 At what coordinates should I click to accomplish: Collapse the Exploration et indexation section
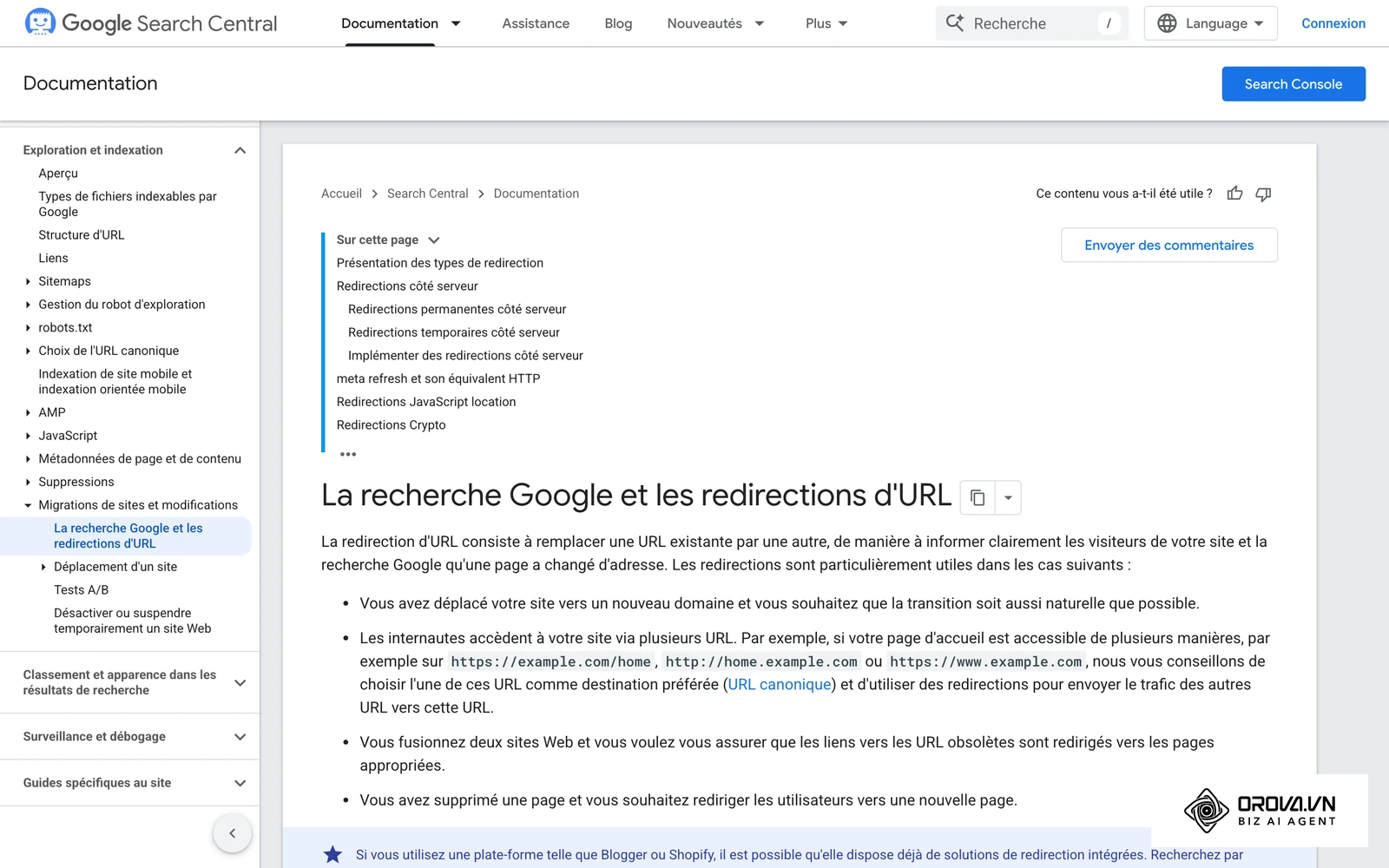240,150
